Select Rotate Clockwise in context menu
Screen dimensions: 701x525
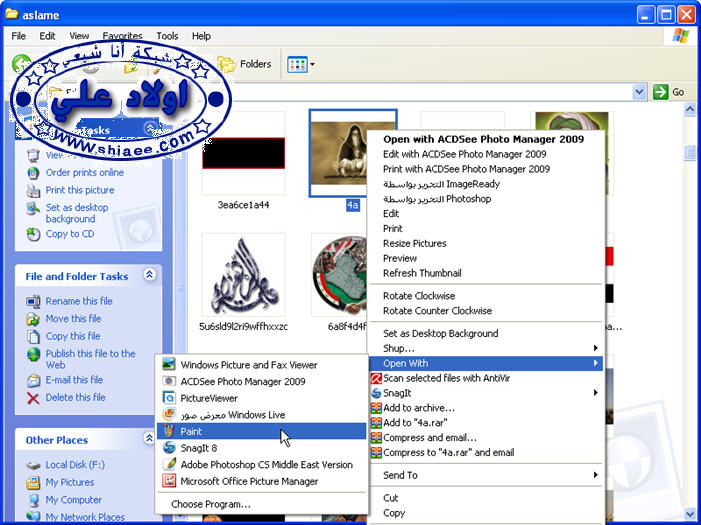486,296
